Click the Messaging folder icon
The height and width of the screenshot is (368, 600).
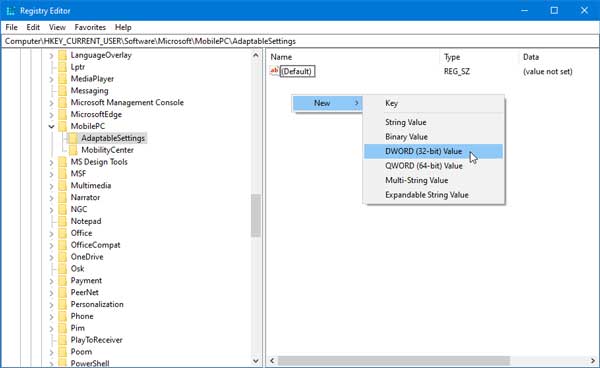point(62,91)
